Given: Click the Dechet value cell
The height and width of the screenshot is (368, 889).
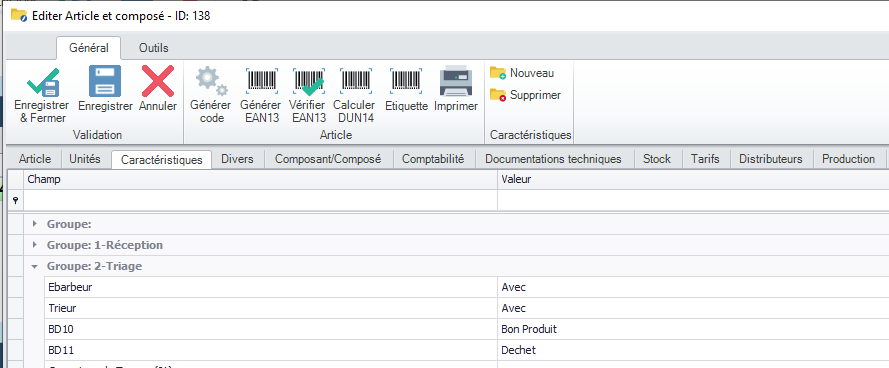Looking at the screenshot, I should click(x=693, y=350).
